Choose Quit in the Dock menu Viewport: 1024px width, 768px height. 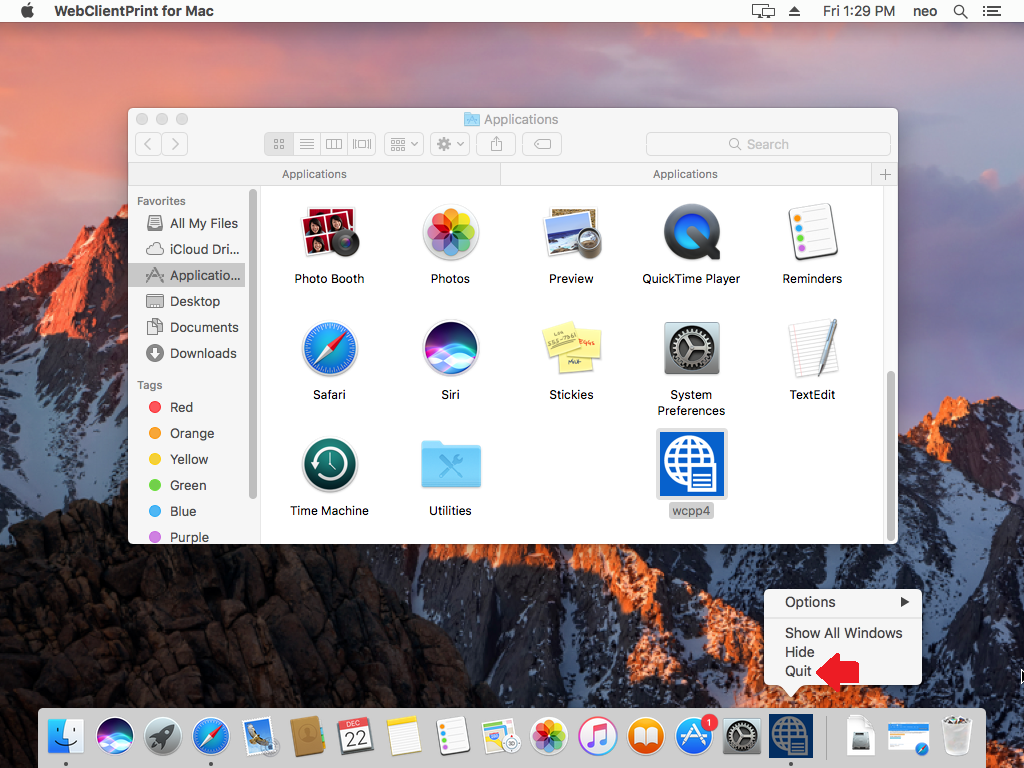(843, 671)
